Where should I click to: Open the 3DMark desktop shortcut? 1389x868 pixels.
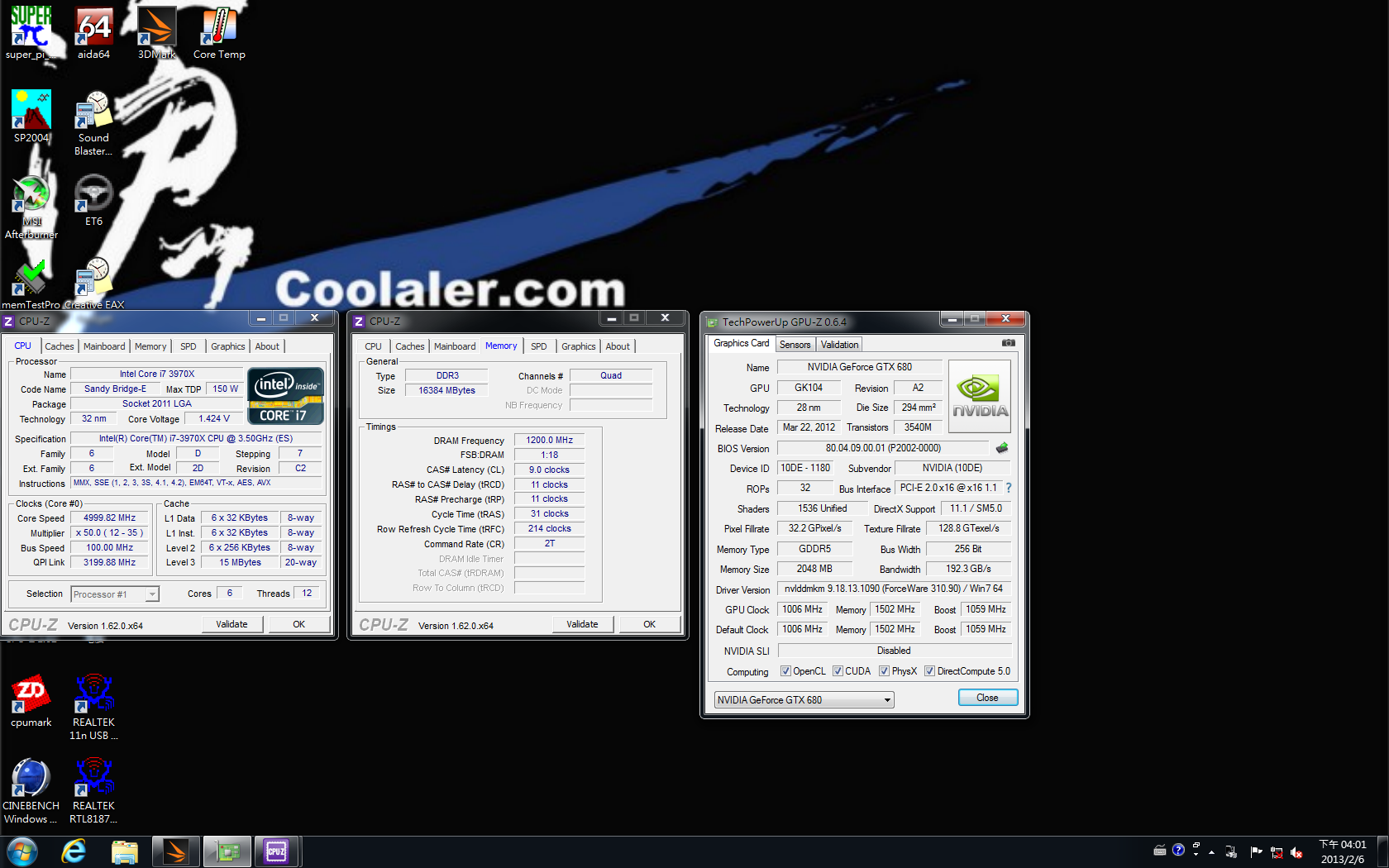coord(156,33)
